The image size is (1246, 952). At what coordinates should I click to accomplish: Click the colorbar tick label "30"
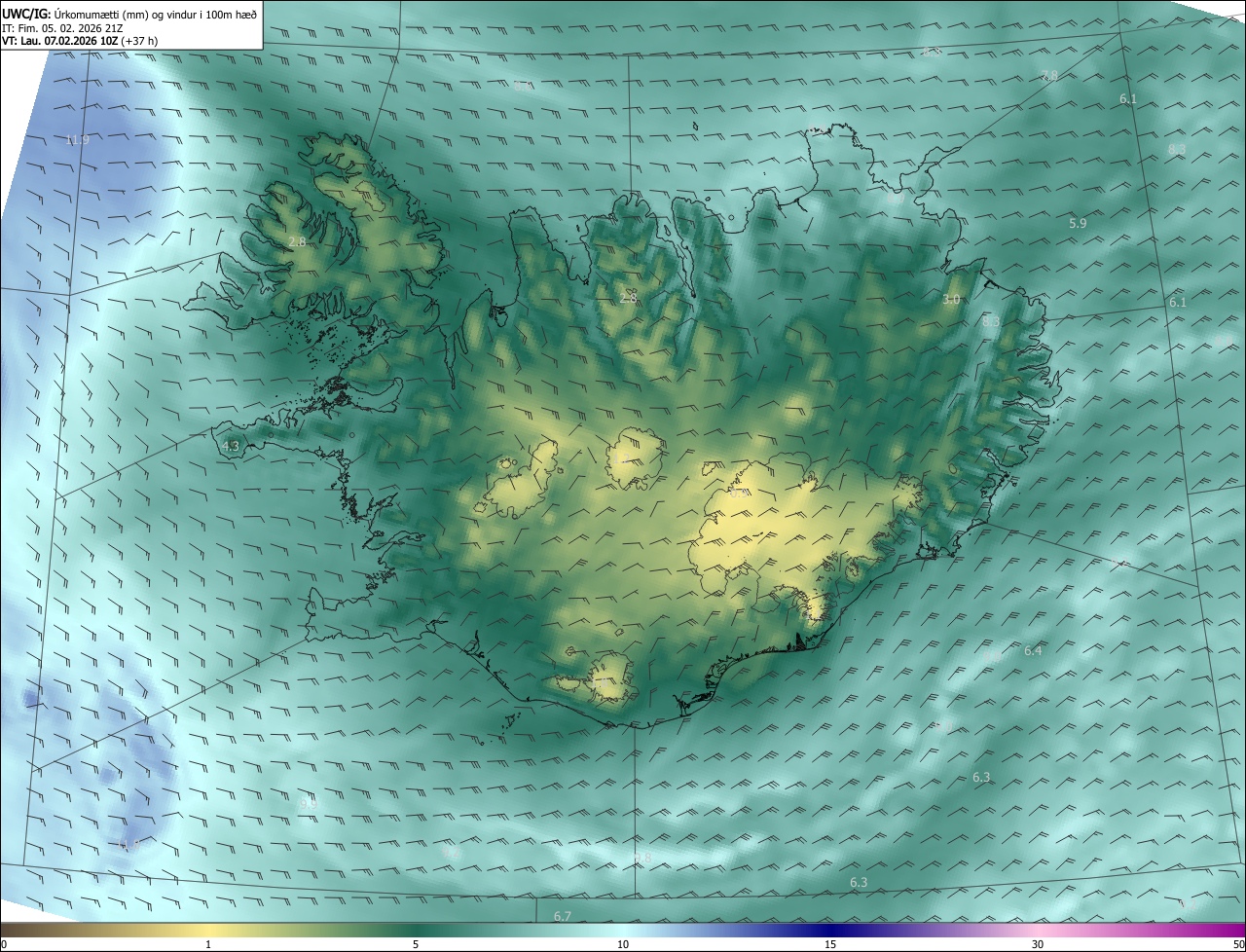click(x=1038, y=944)
